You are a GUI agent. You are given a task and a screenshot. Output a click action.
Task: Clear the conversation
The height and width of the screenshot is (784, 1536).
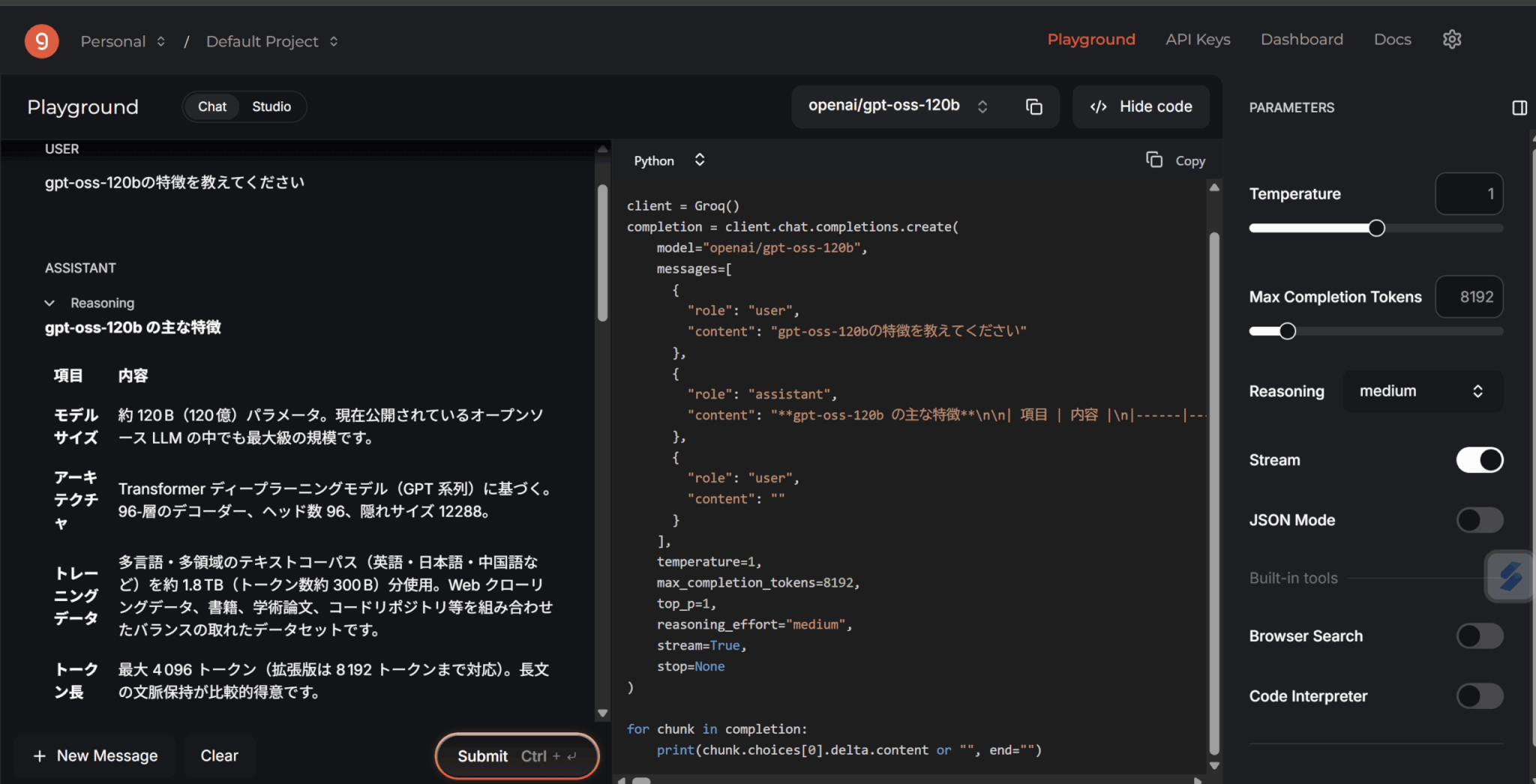(219, 756)
